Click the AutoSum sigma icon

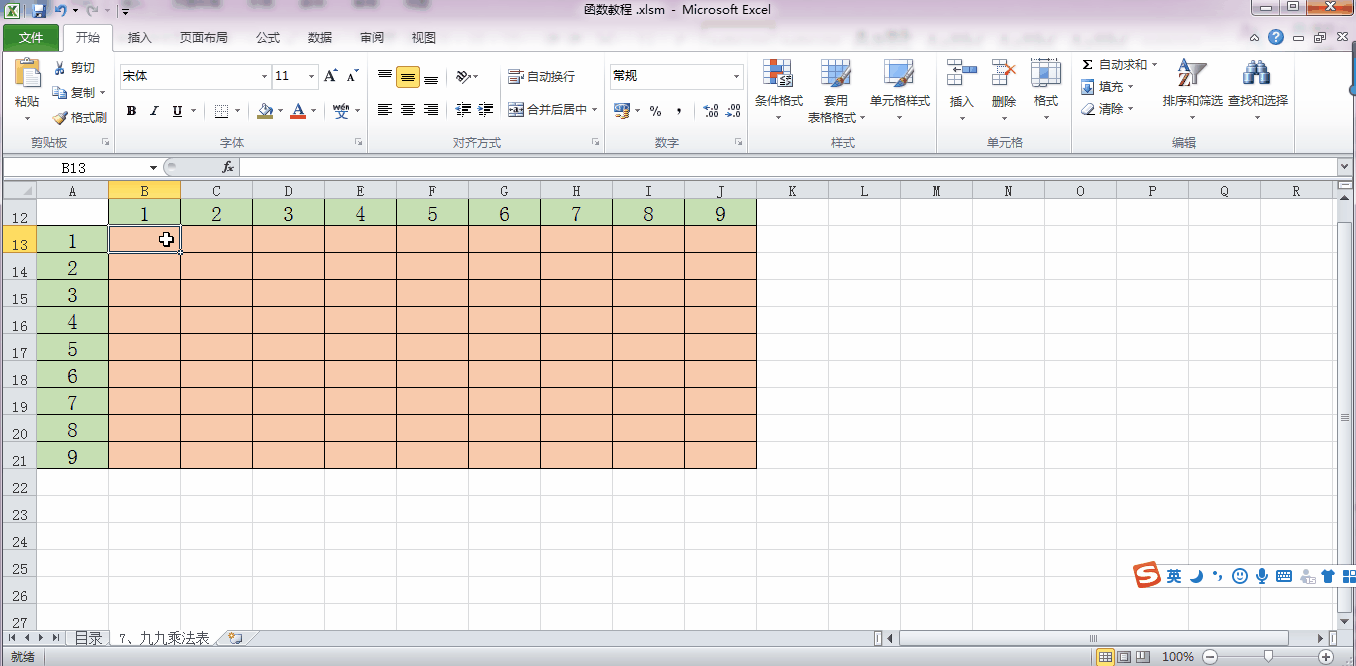1087,65
